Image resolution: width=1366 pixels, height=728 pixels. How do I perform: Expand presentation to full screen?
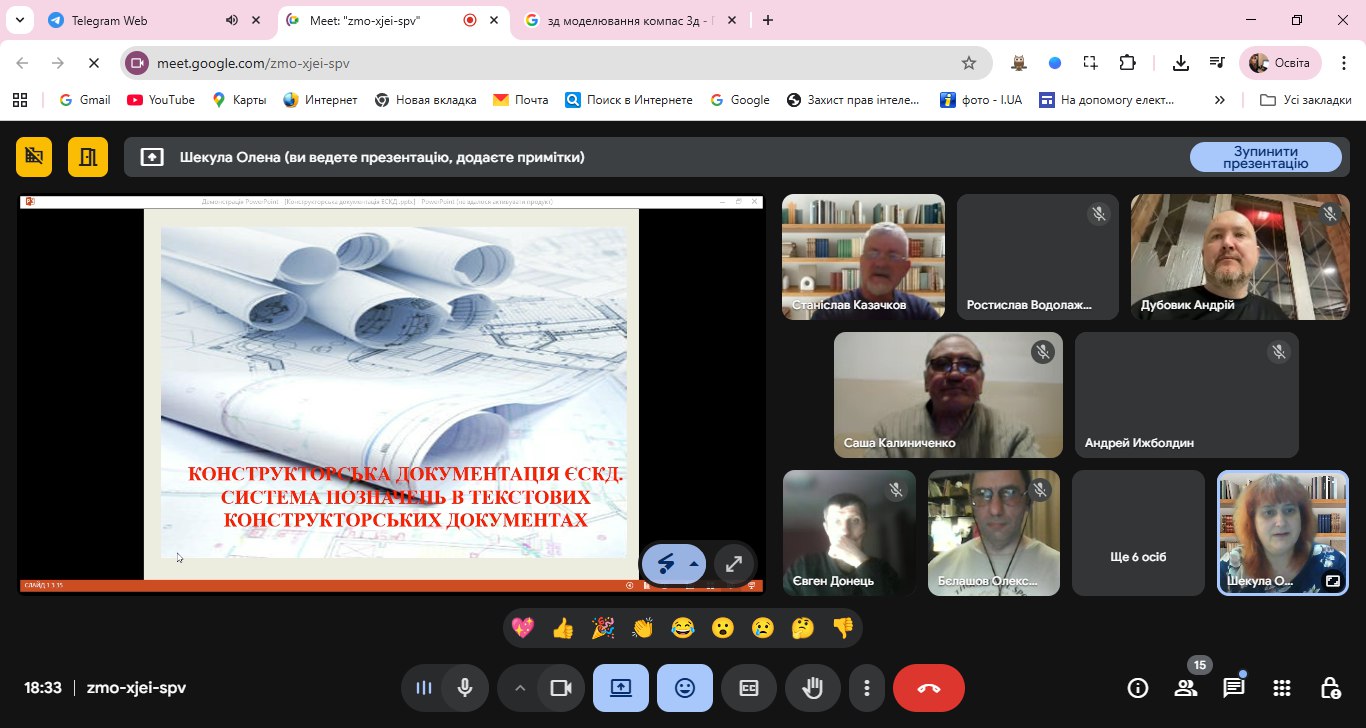click(x=733, y=564)
